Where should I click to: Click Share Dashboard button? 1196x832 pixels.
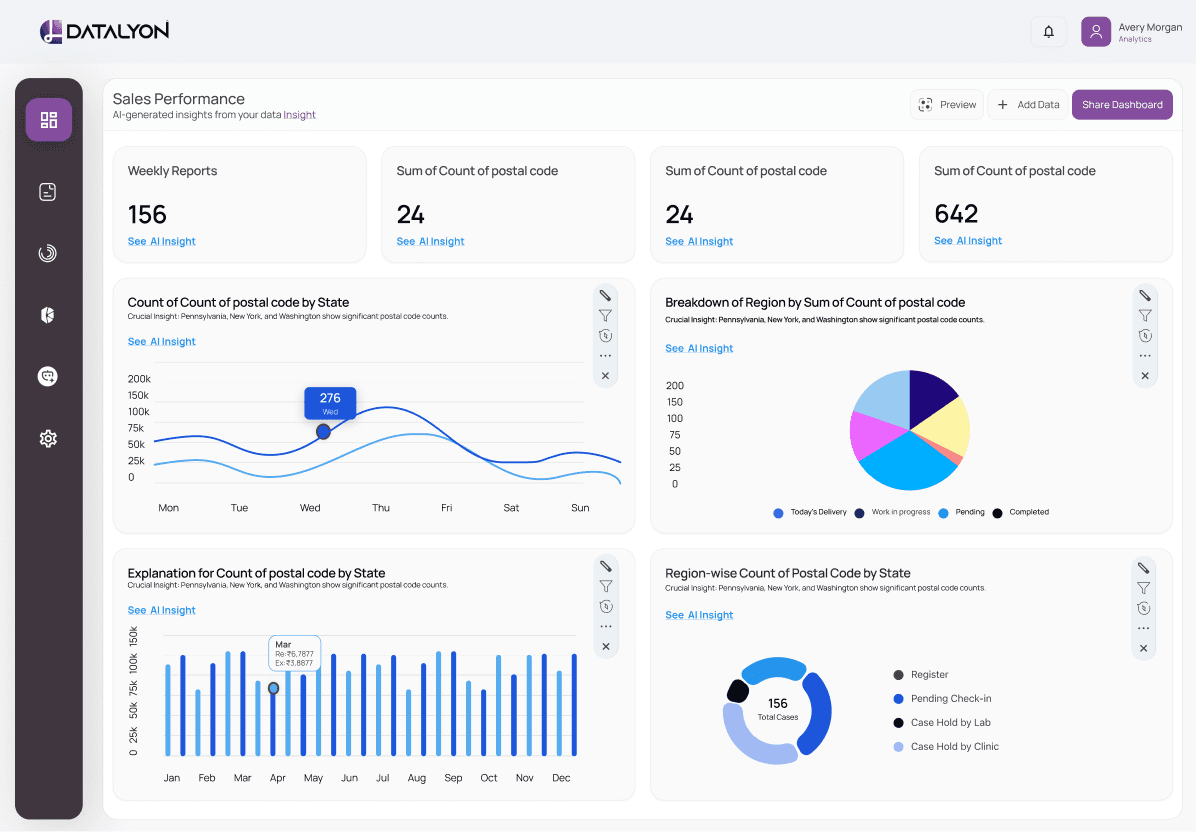1122,104
